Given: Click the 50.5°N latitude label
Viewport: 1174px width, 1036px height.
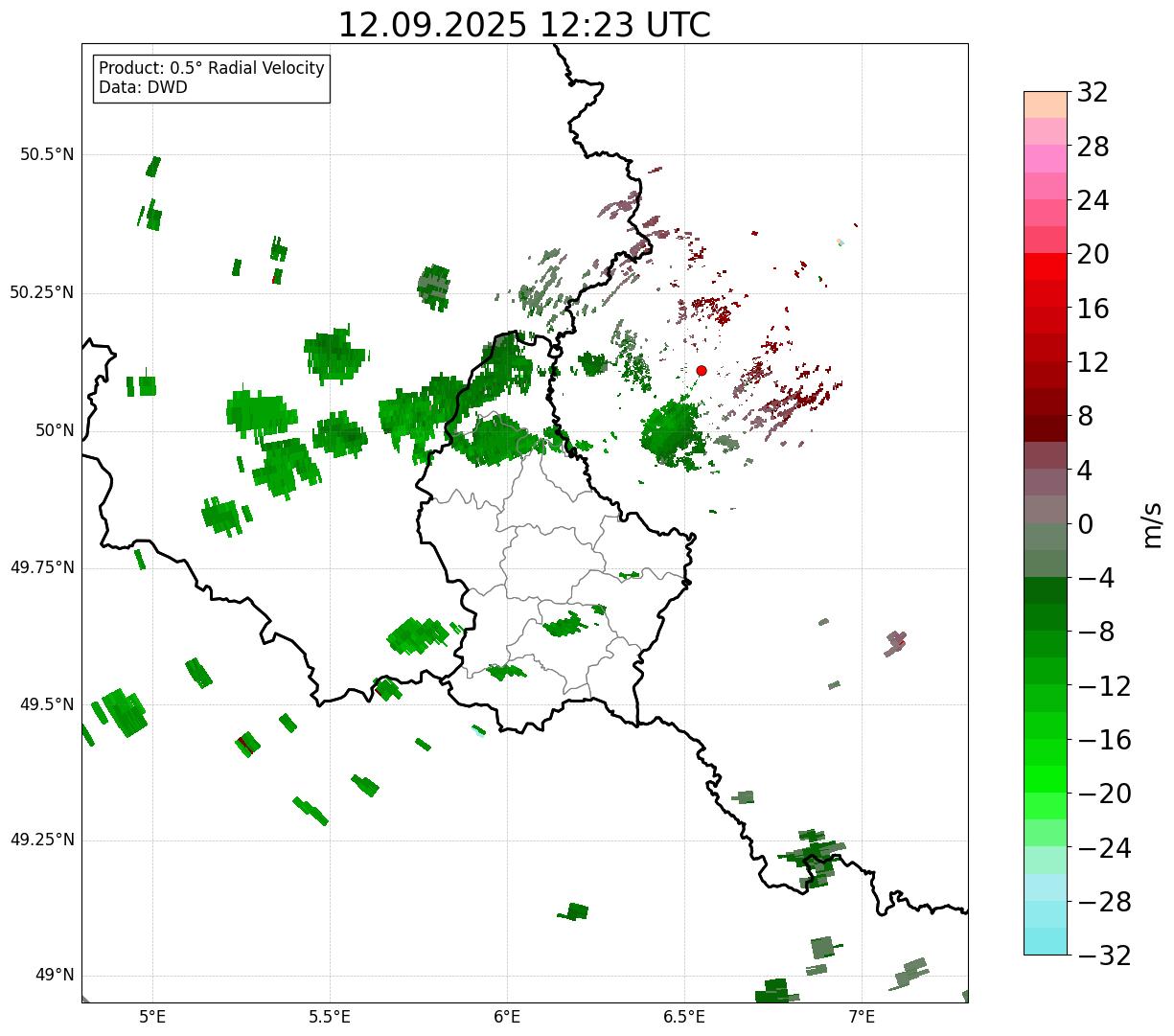Looking at the screenshot, I should 47,154.
